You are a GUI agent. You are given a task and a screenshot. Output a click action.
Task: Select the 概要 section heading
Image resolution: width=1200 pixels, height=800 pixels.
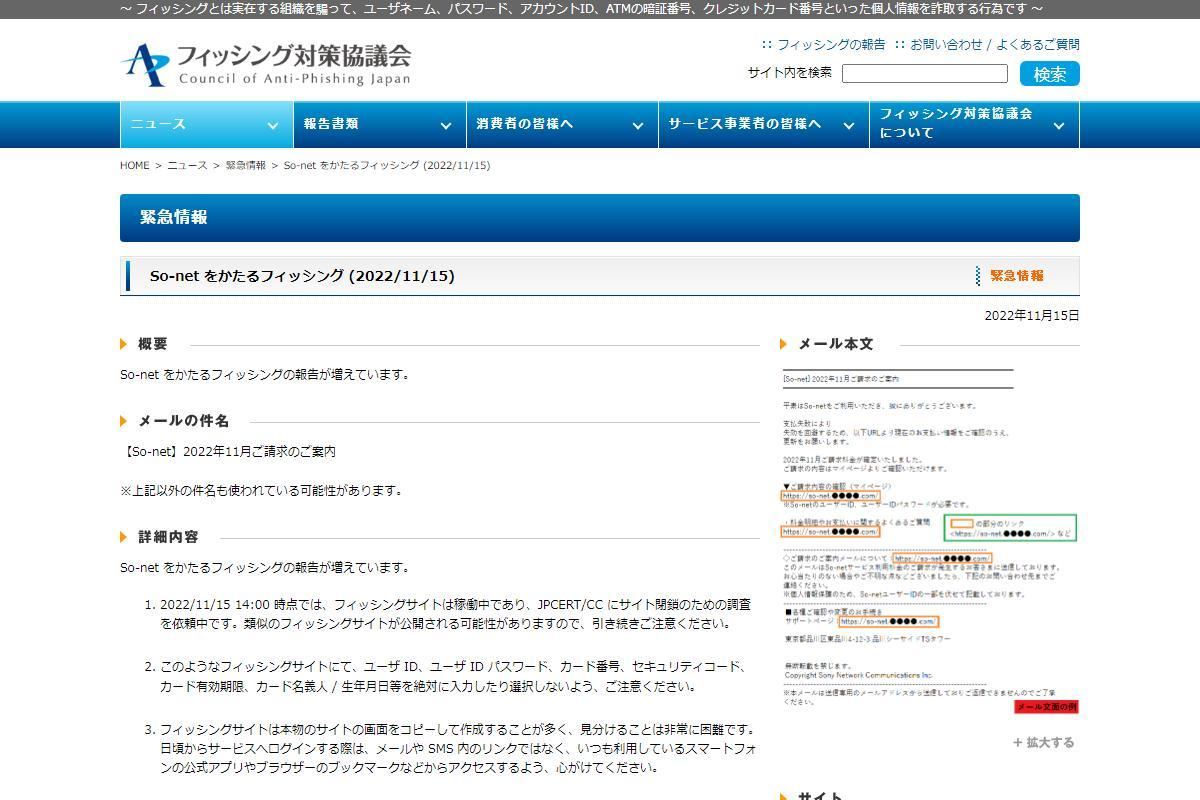153,344
